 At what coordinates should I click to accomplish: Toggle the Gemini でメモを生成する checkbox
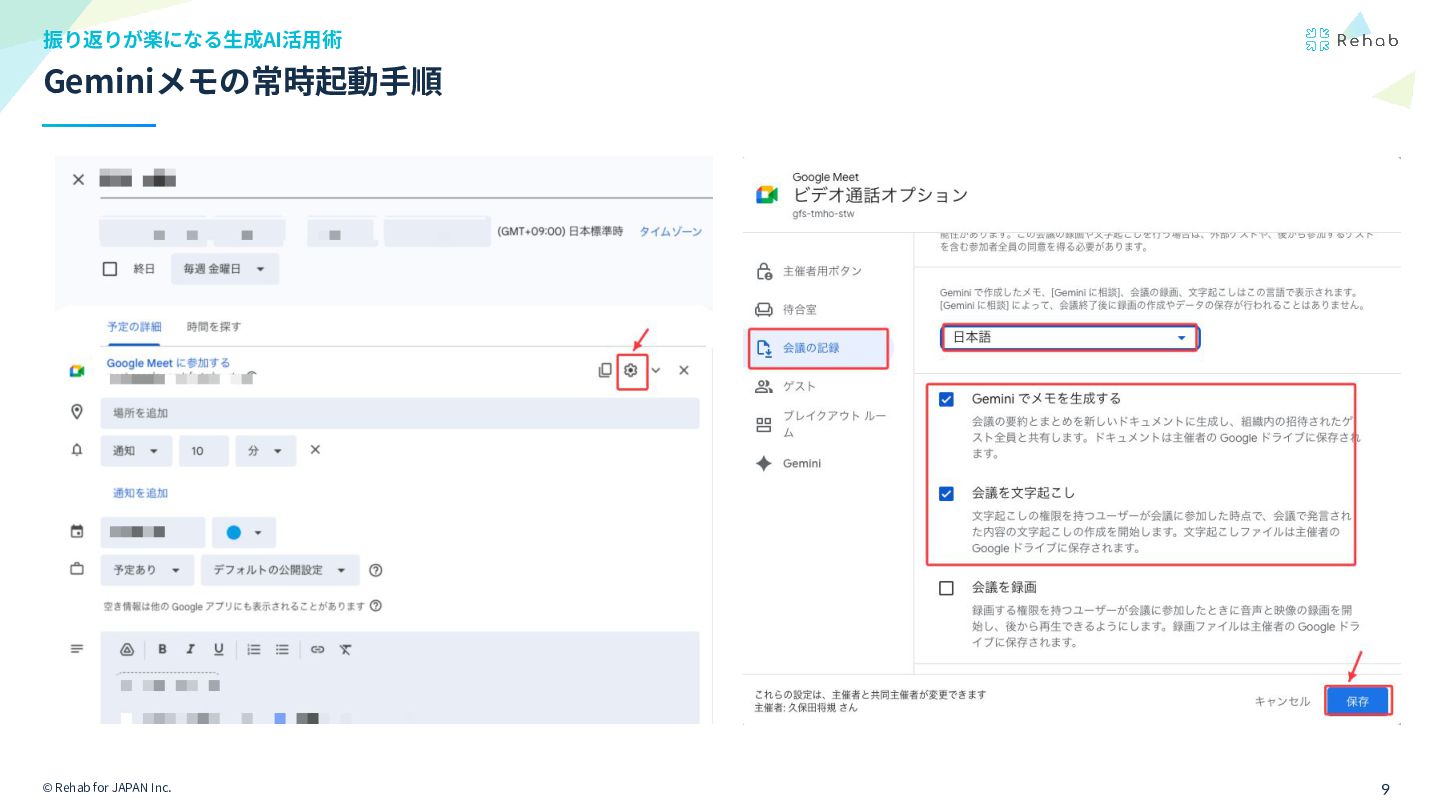coord(946,399)
